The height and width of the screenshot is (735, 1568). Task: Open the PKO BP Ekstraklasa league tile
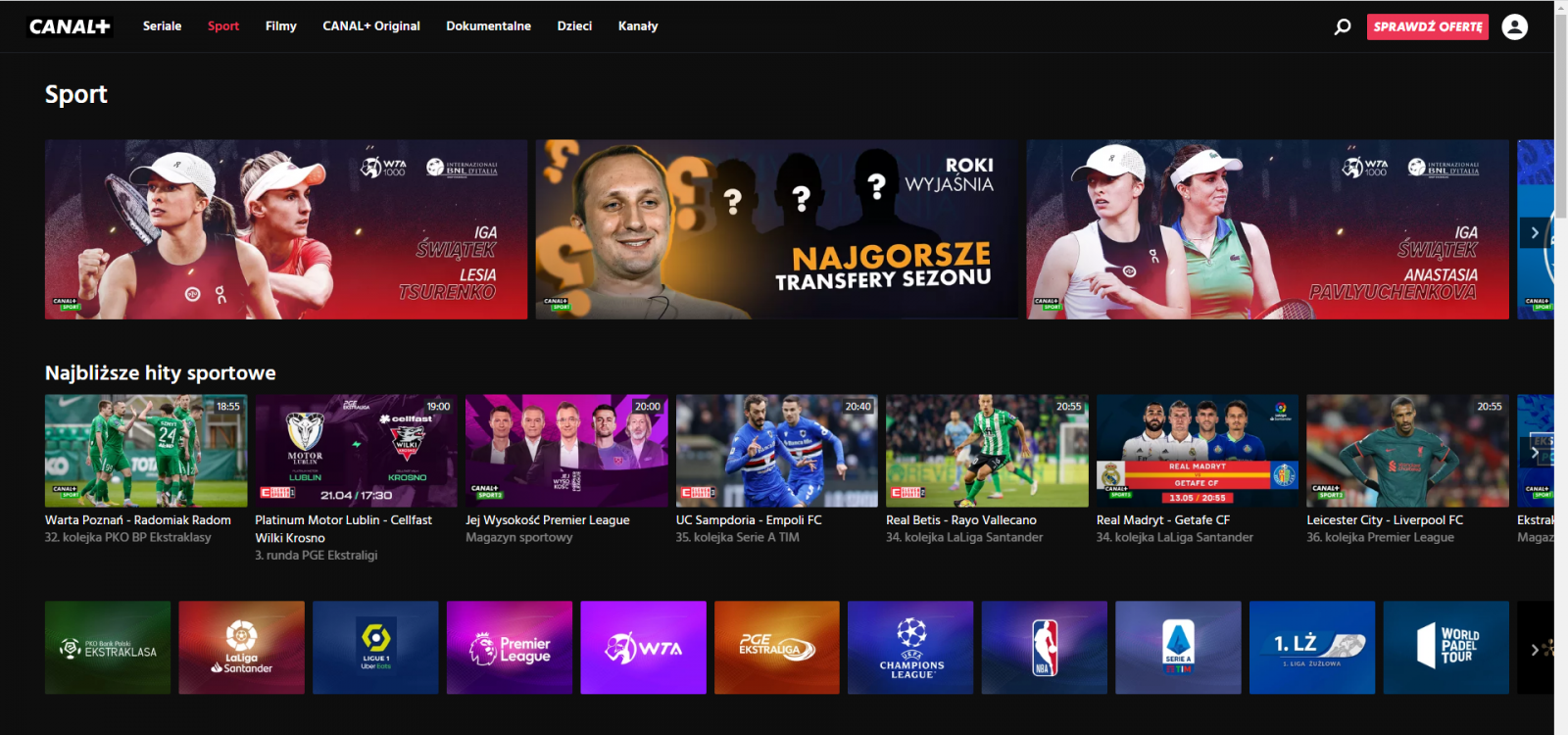(x=108, y=648)
